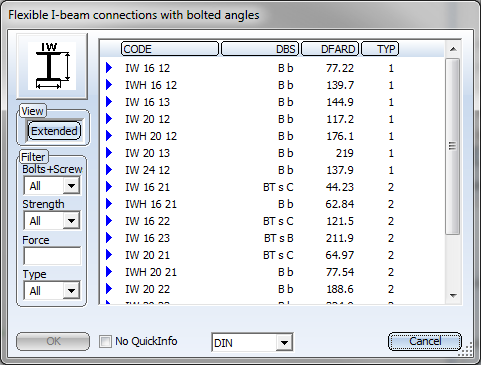
Task: Open the Strength filter dropdown
Action: [71, 221]
